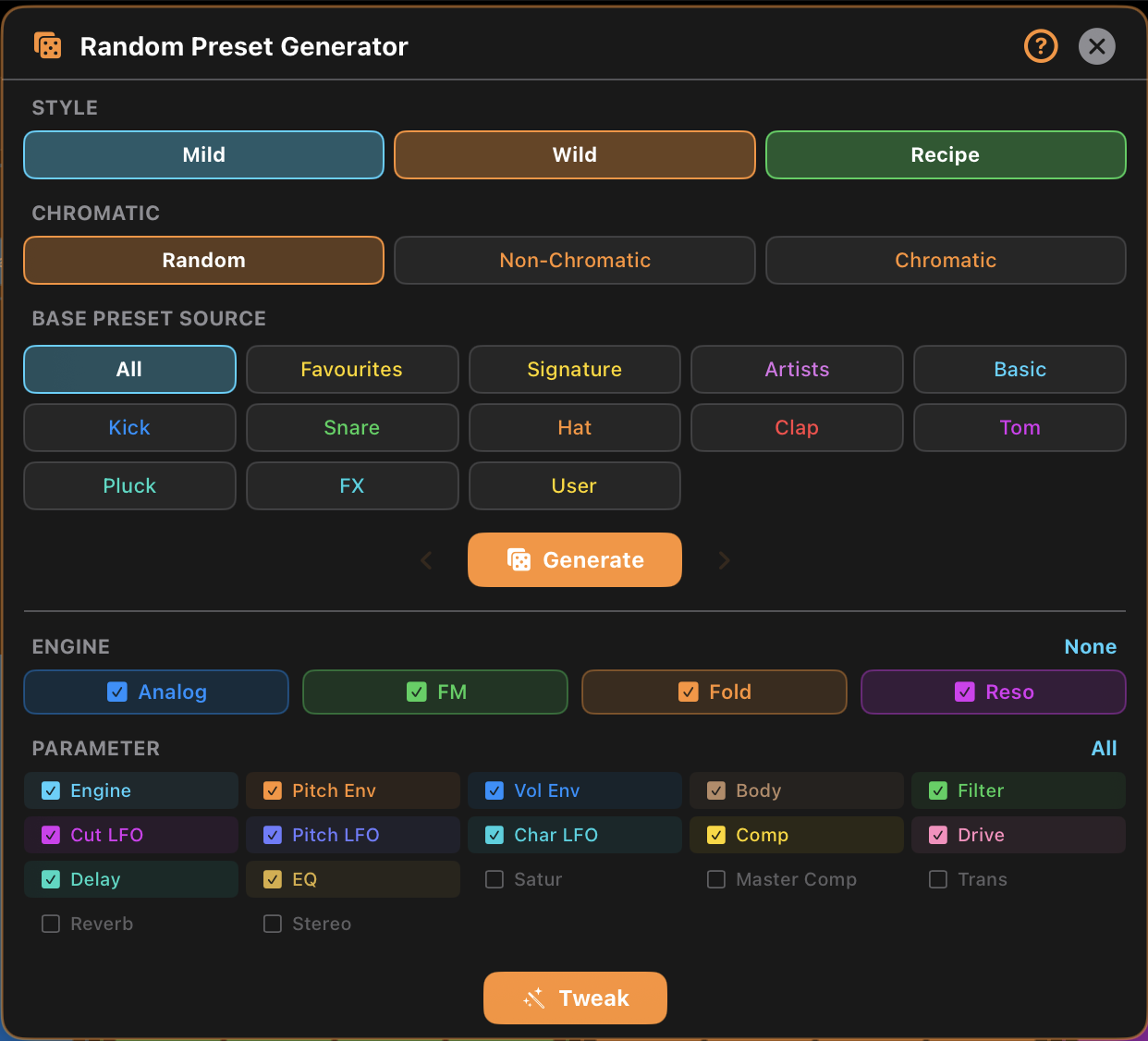Select Favourites preset source
The image size is (1148, 1041).
(x=352, y=369)
